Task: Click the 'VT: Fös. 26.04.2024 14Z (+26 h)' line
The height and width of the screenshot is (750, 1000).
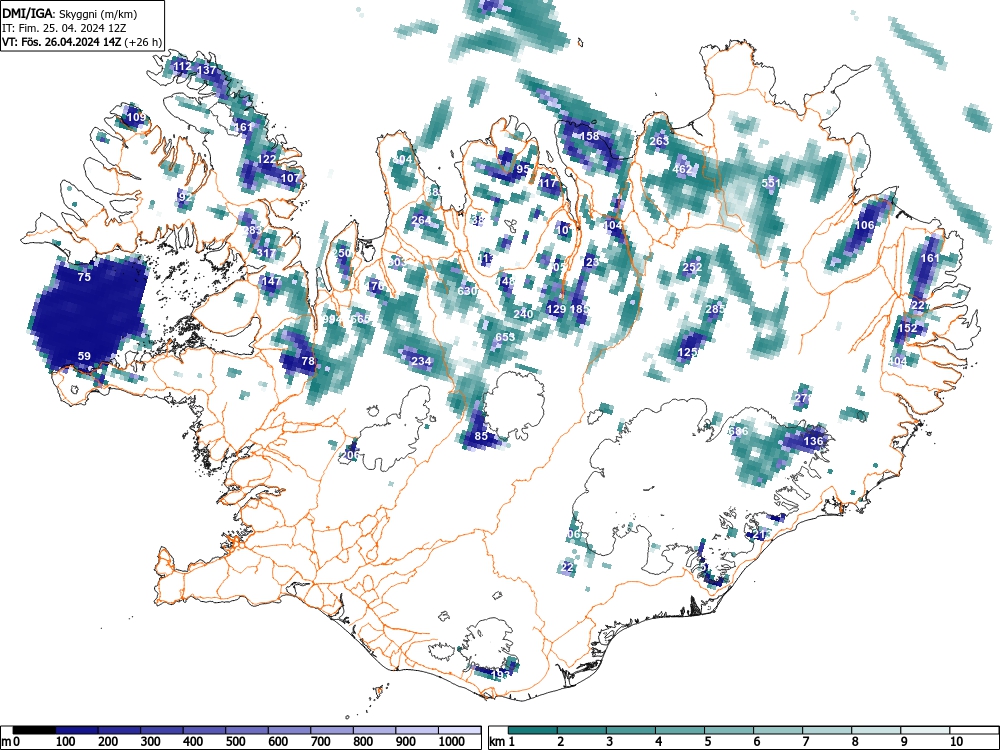Action: click(x=82, y=42)
